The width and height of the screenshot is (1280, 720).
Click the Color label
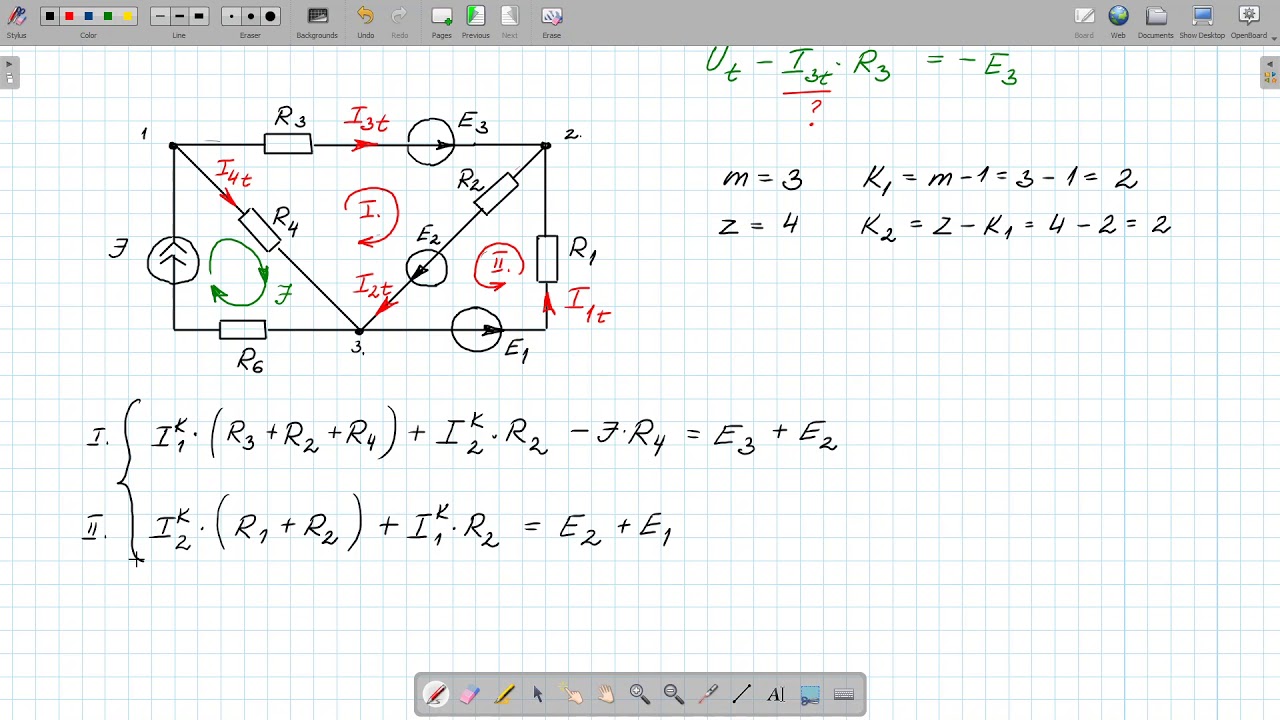point(88,35)
